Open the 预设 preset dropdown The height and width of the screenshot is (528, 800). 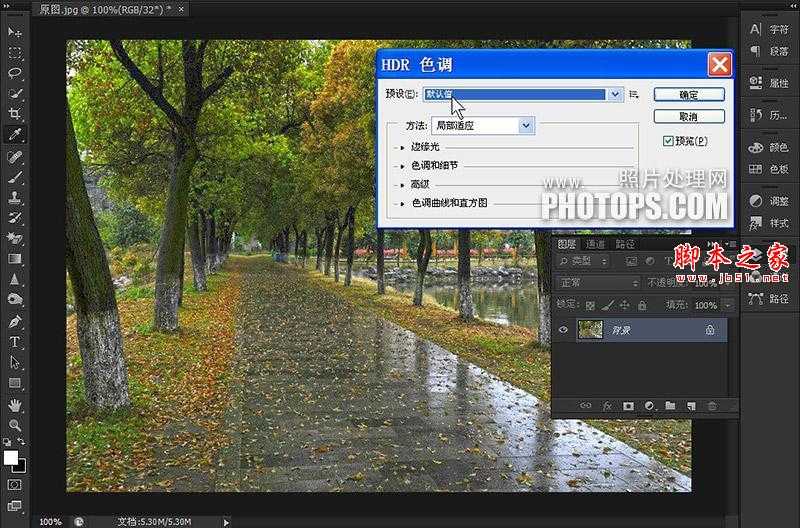[x=523, y=94]
